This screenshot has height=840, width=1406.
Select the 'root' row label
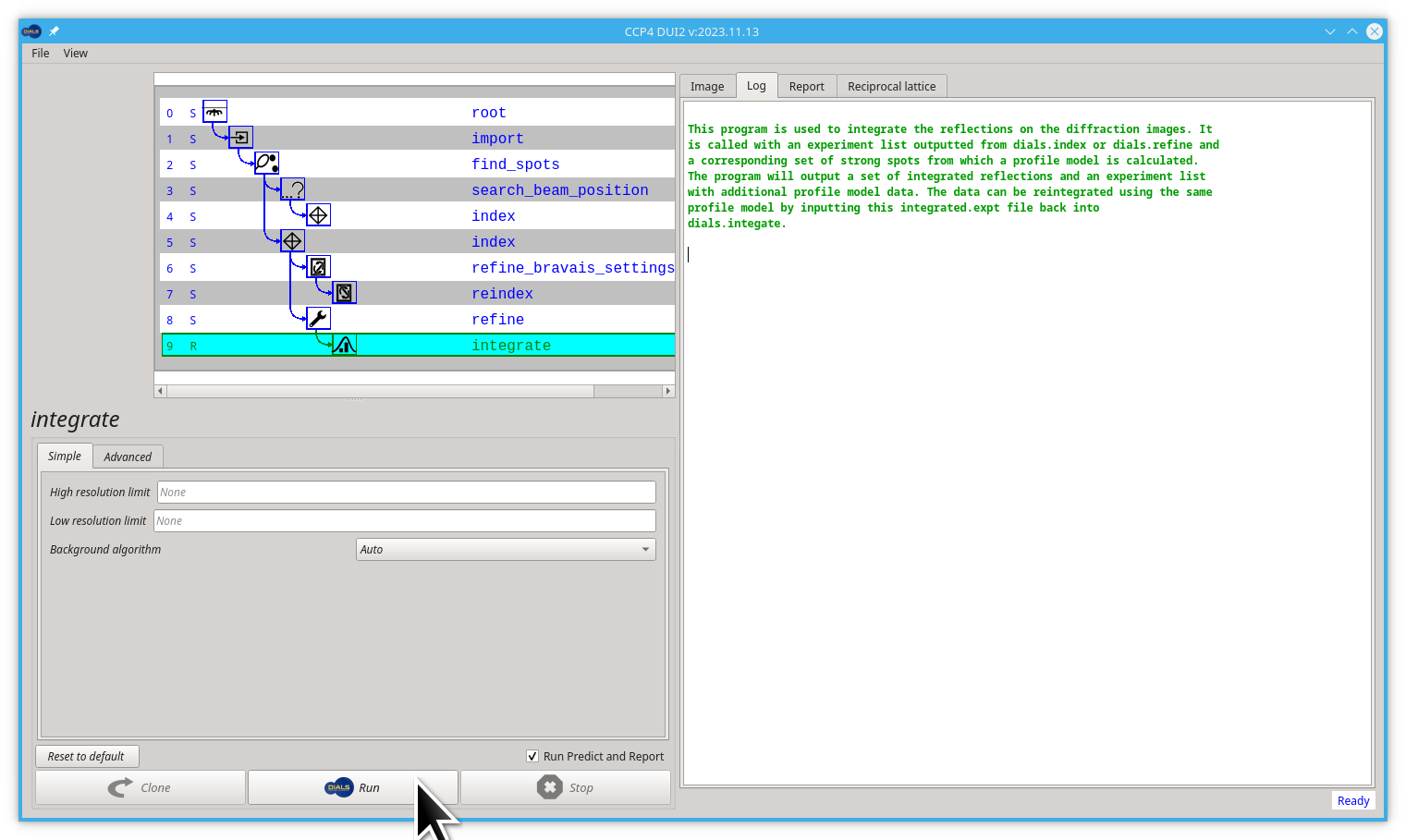489,113
